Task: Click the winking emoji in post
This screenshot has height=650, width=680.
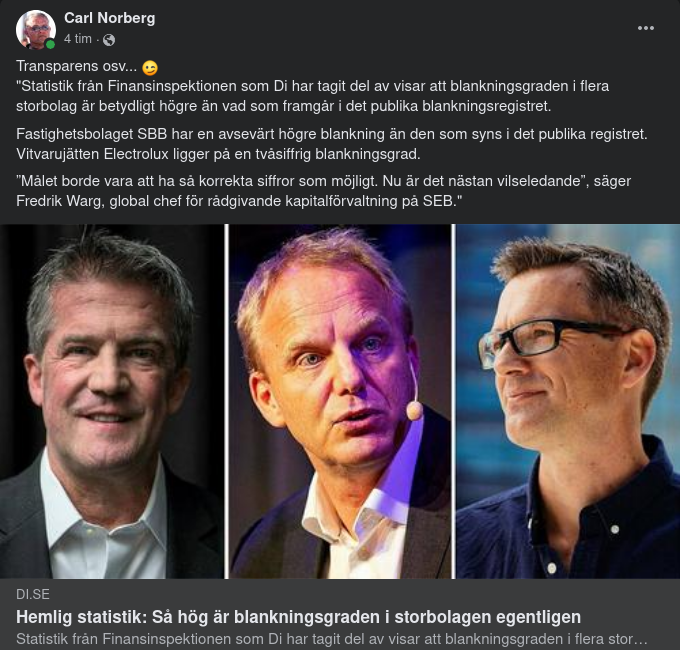Action: [150, 68]
